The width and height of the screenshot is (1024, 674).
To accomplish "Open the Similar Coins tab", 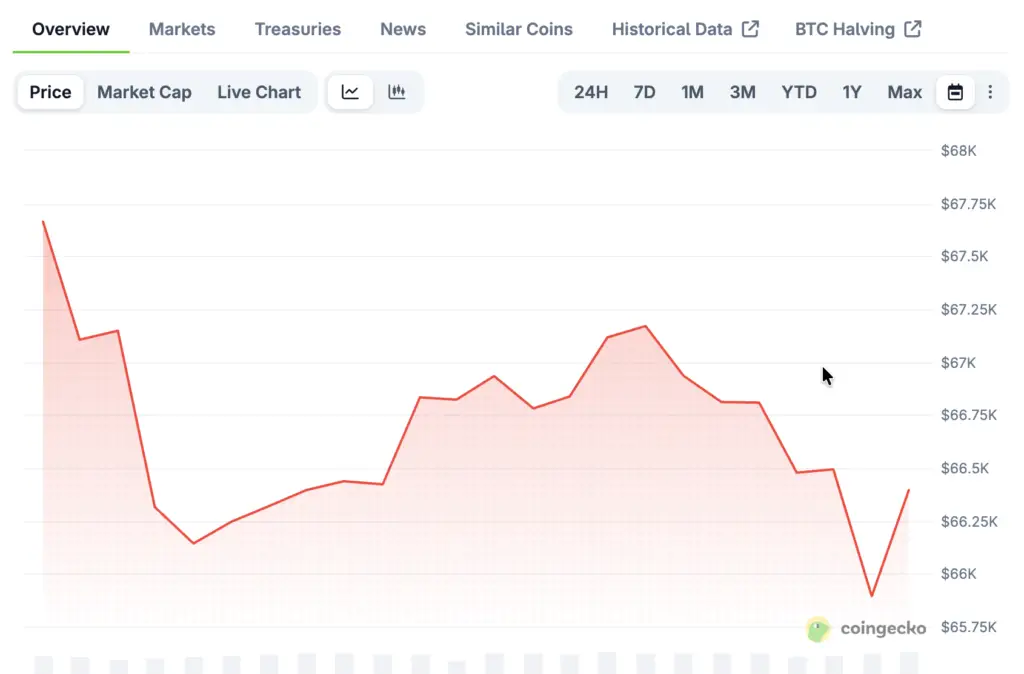I will 519,29.
